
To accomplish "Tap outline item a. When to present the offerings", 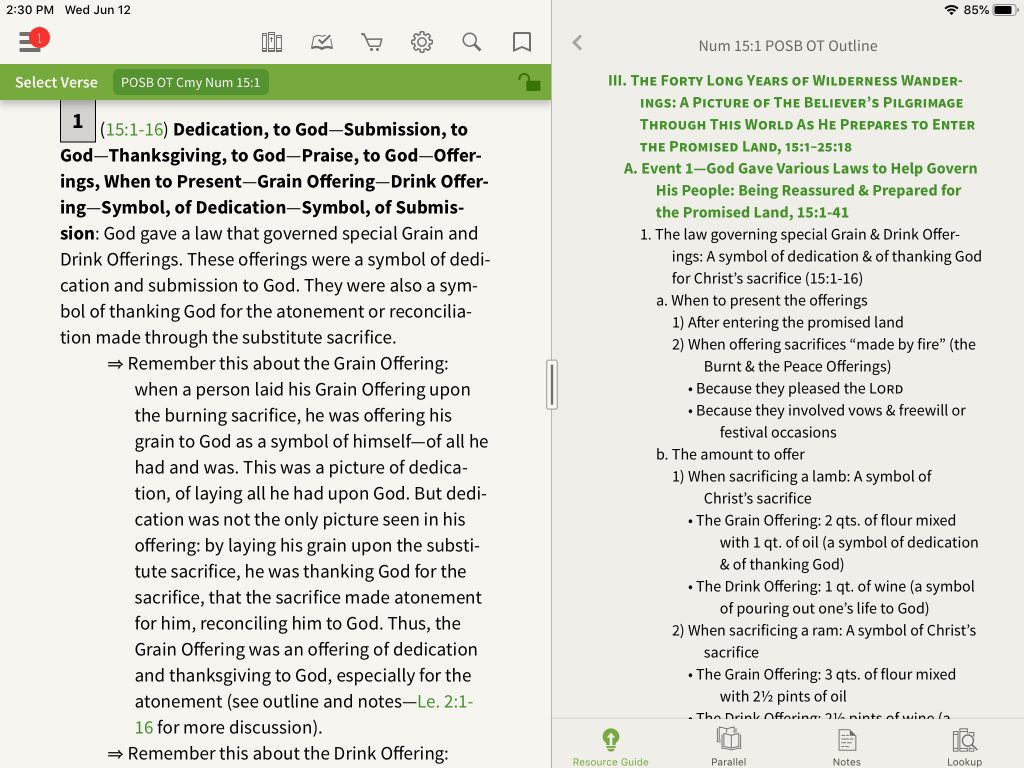I will (761, 300).
